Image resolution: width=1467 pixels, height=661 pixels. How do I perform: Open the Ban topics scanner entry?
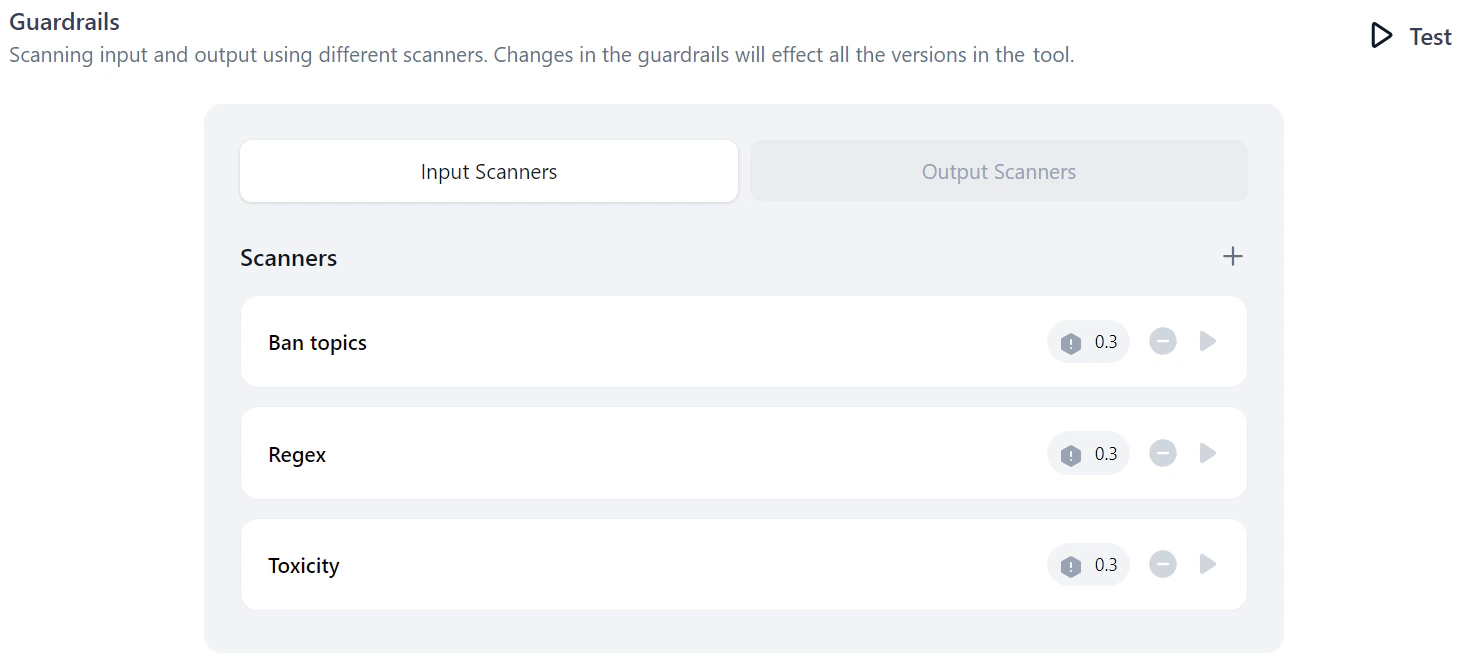coord(317,341)
